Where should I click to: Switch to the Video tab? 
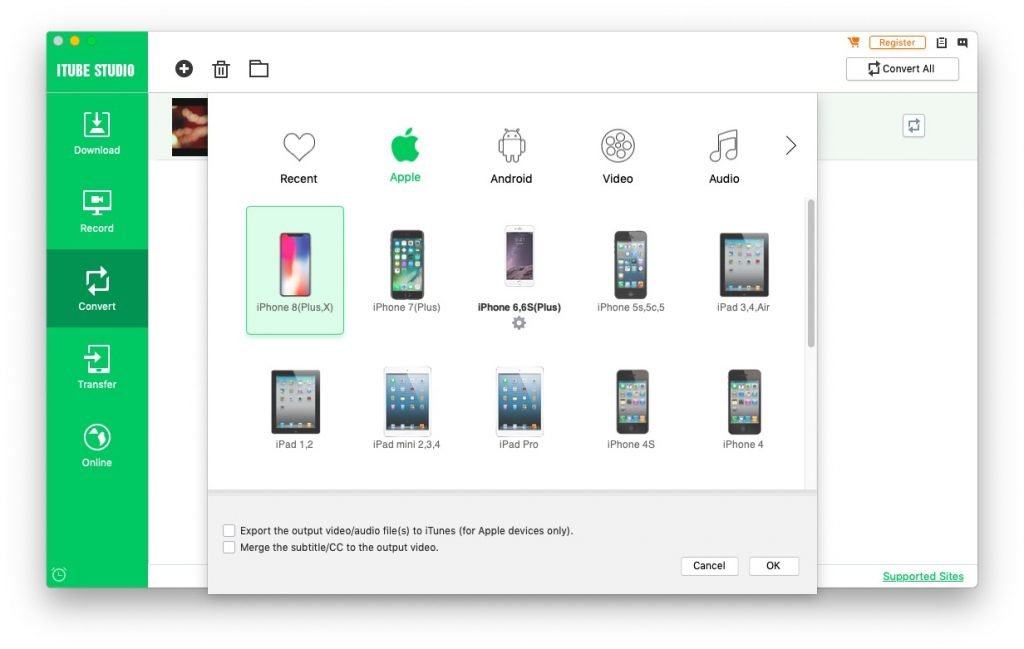click(618, 157)
